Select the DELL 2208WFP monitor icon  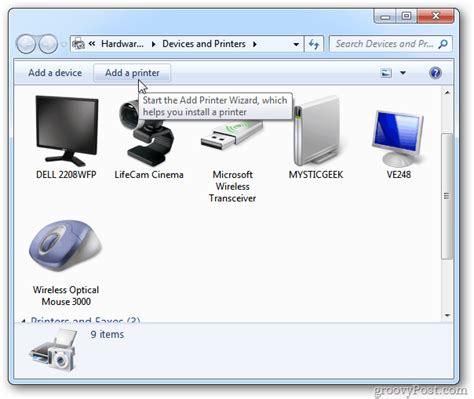pyautogui.click(x=67, y=131)
